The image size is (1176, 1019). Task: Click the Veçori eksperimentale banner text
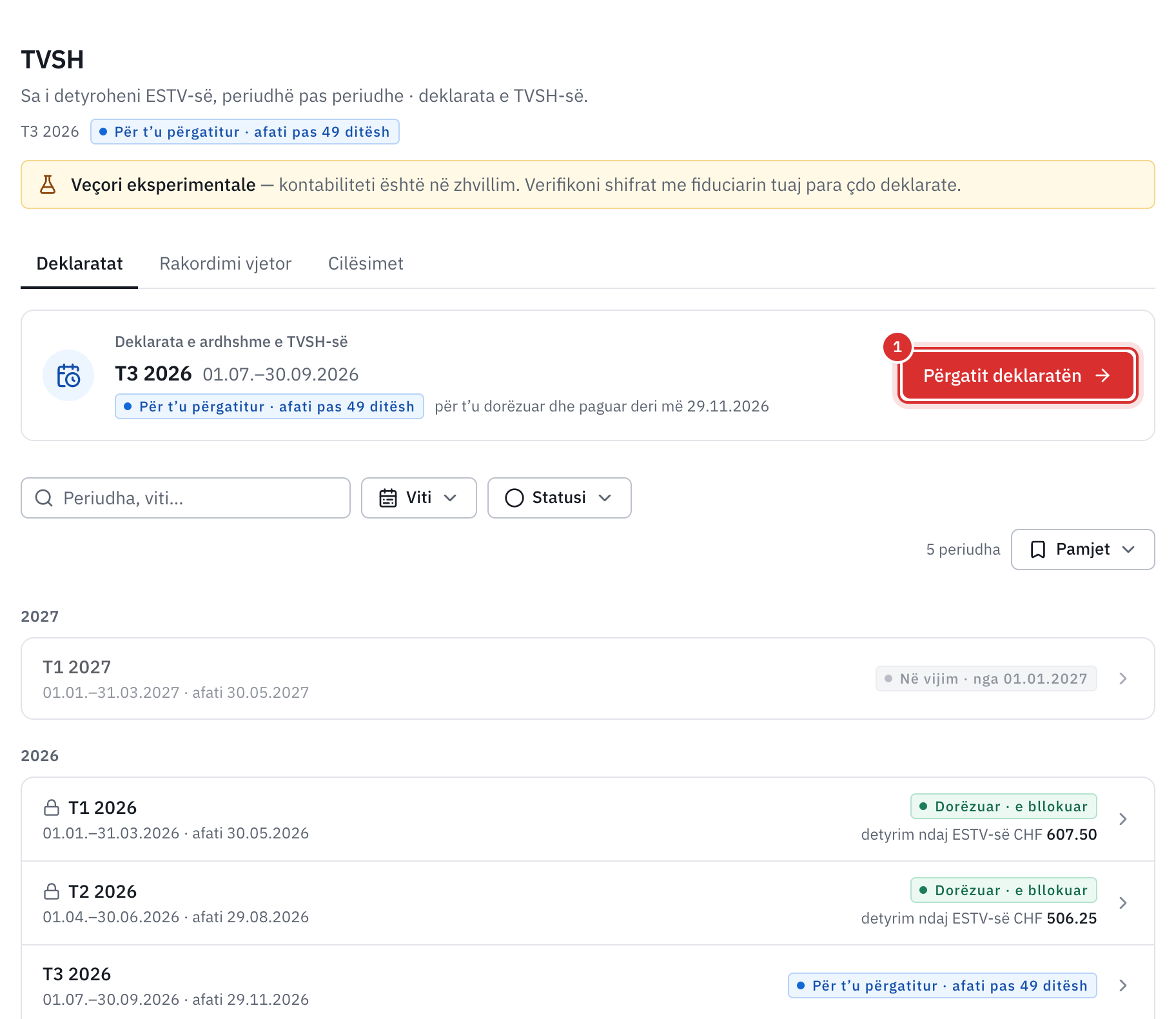(163, 185)
